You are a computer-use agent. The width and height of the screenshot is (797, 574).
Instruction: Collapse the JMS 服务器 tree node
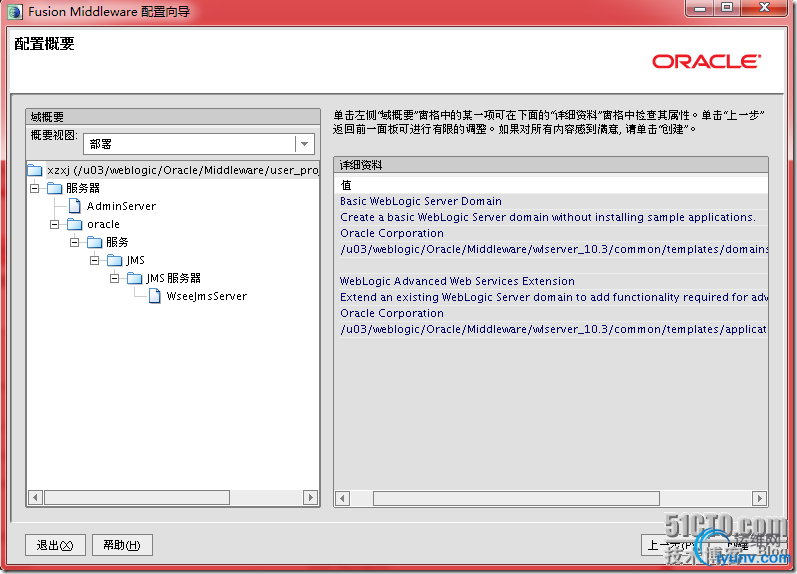(x=115, y=278)
